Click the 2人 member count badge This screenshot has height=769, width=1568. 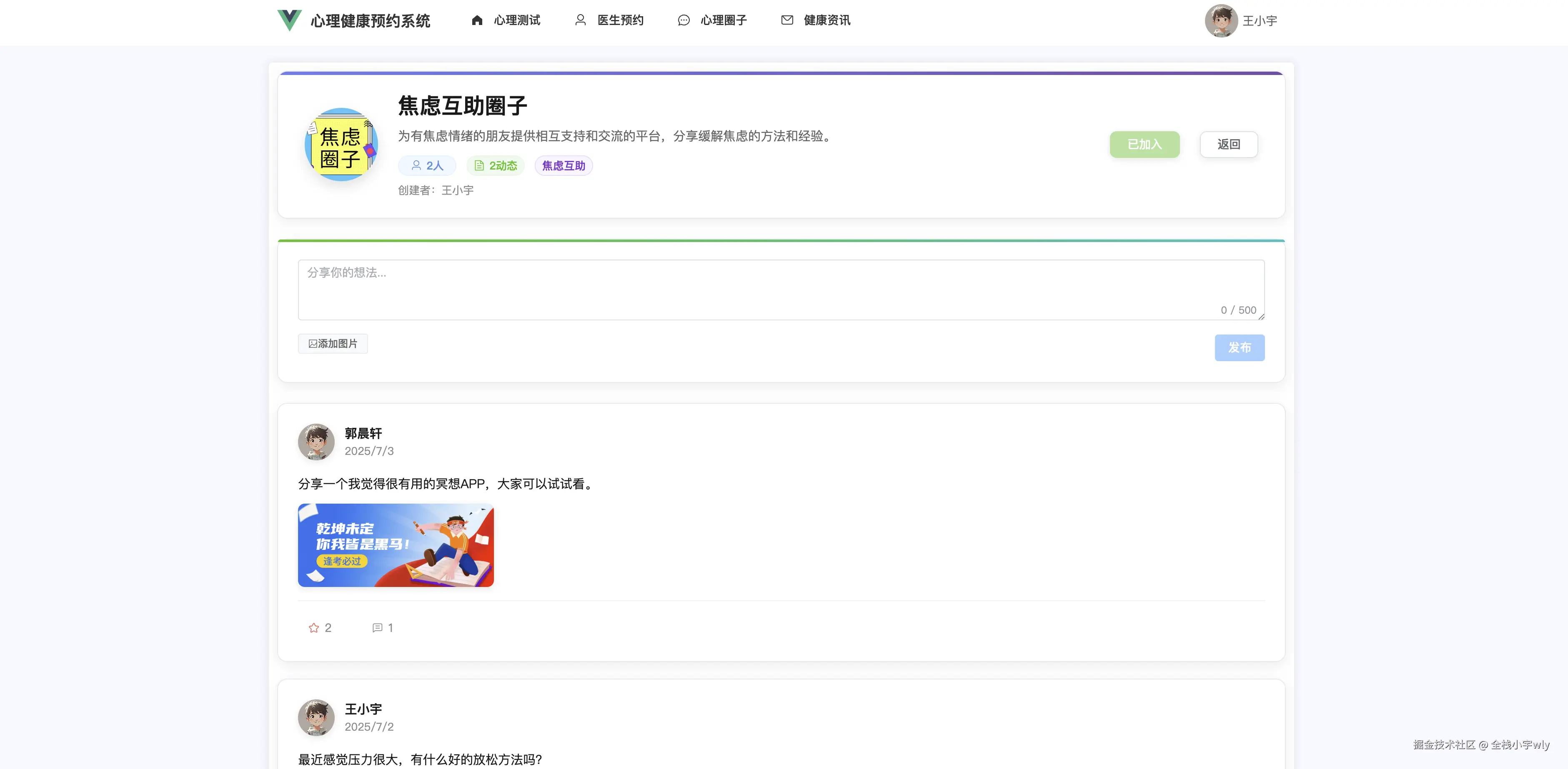tap(427, 165)
